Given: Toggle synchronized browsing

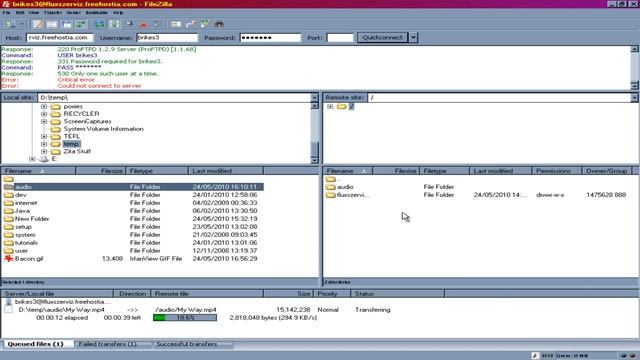Looking at the screenshot, I should click(205, 24).
